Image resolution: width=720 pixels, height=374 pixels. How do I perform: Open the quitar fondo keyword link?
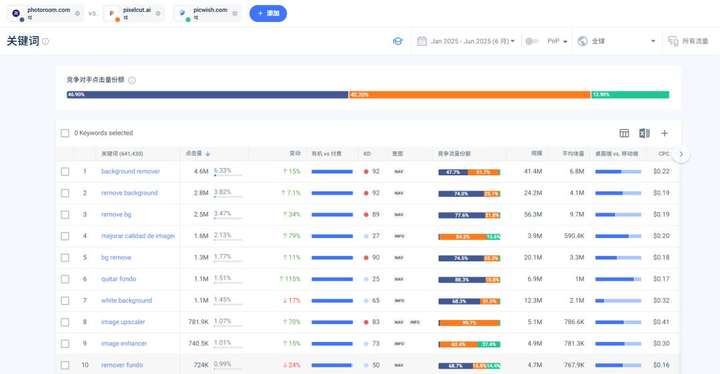pyautogui.click(x=118, y=279)
